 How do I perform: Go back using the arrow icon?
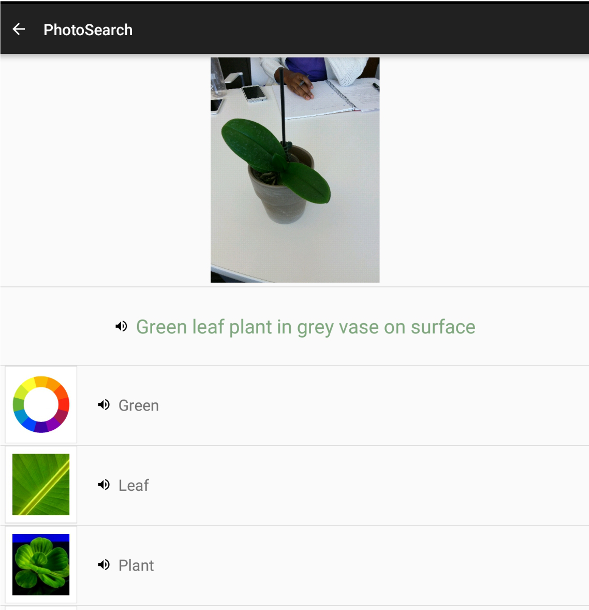pyautogui.click(x=19, y=29)
